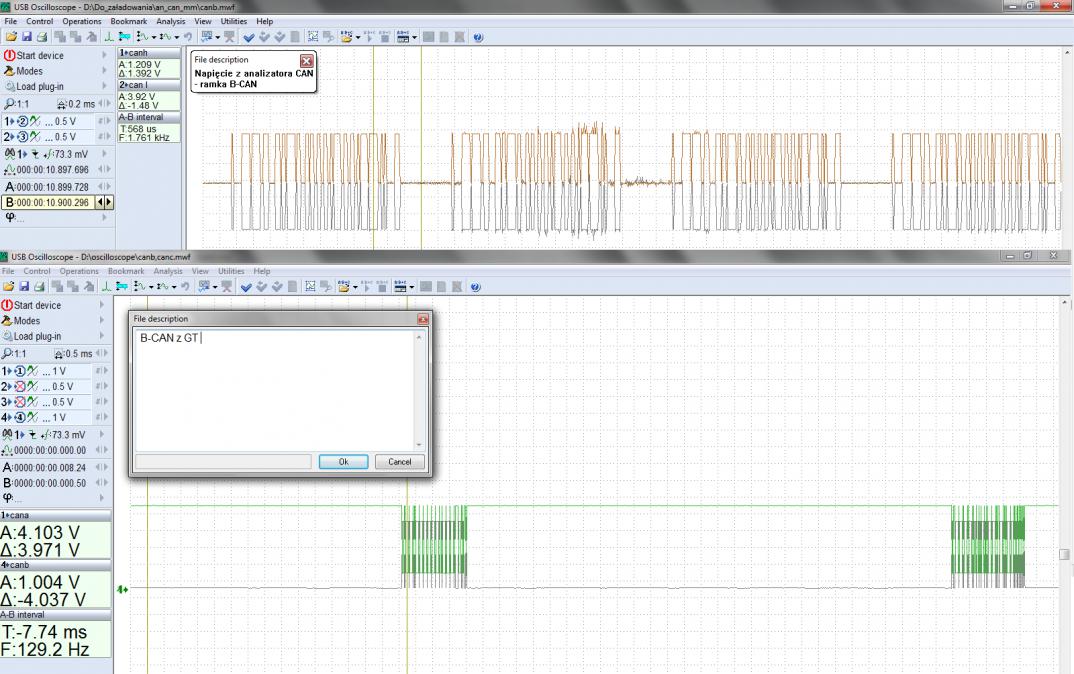Toggle channel 1 enable circle in lower window

[20, 371]
